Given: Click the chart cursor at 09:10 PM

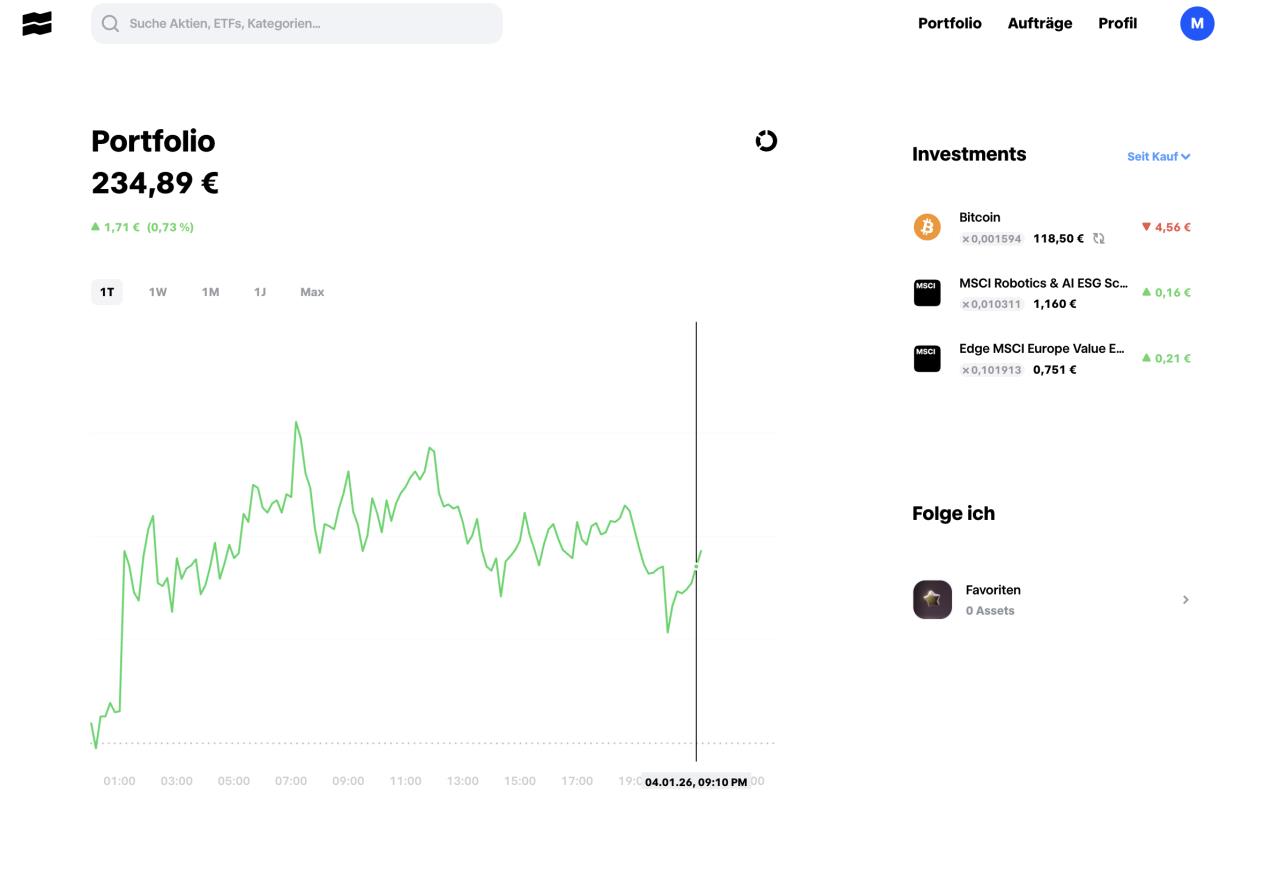Looking at the screenshot, I should coord(696,567).
